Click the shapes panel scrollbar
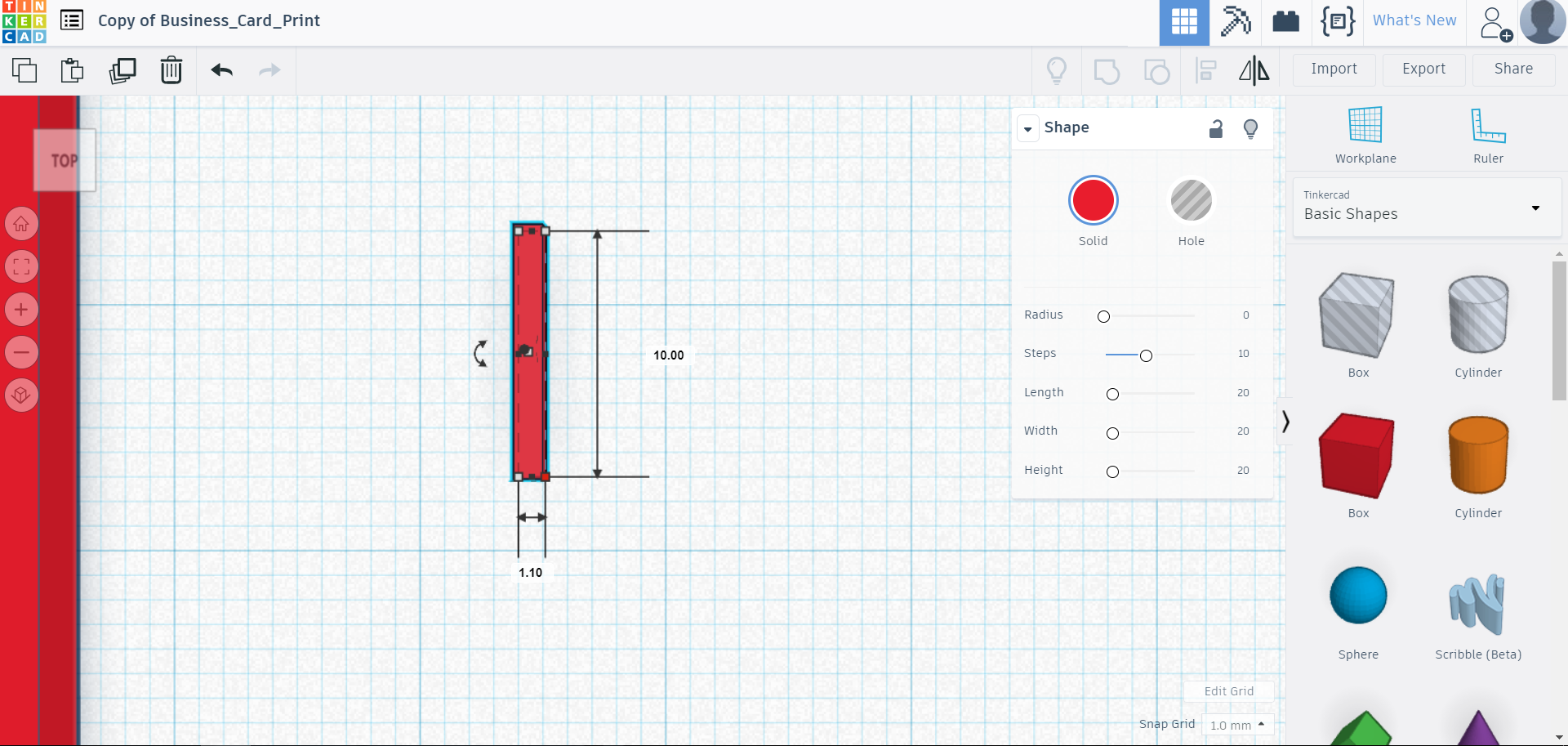 (x=1559, y=331)
